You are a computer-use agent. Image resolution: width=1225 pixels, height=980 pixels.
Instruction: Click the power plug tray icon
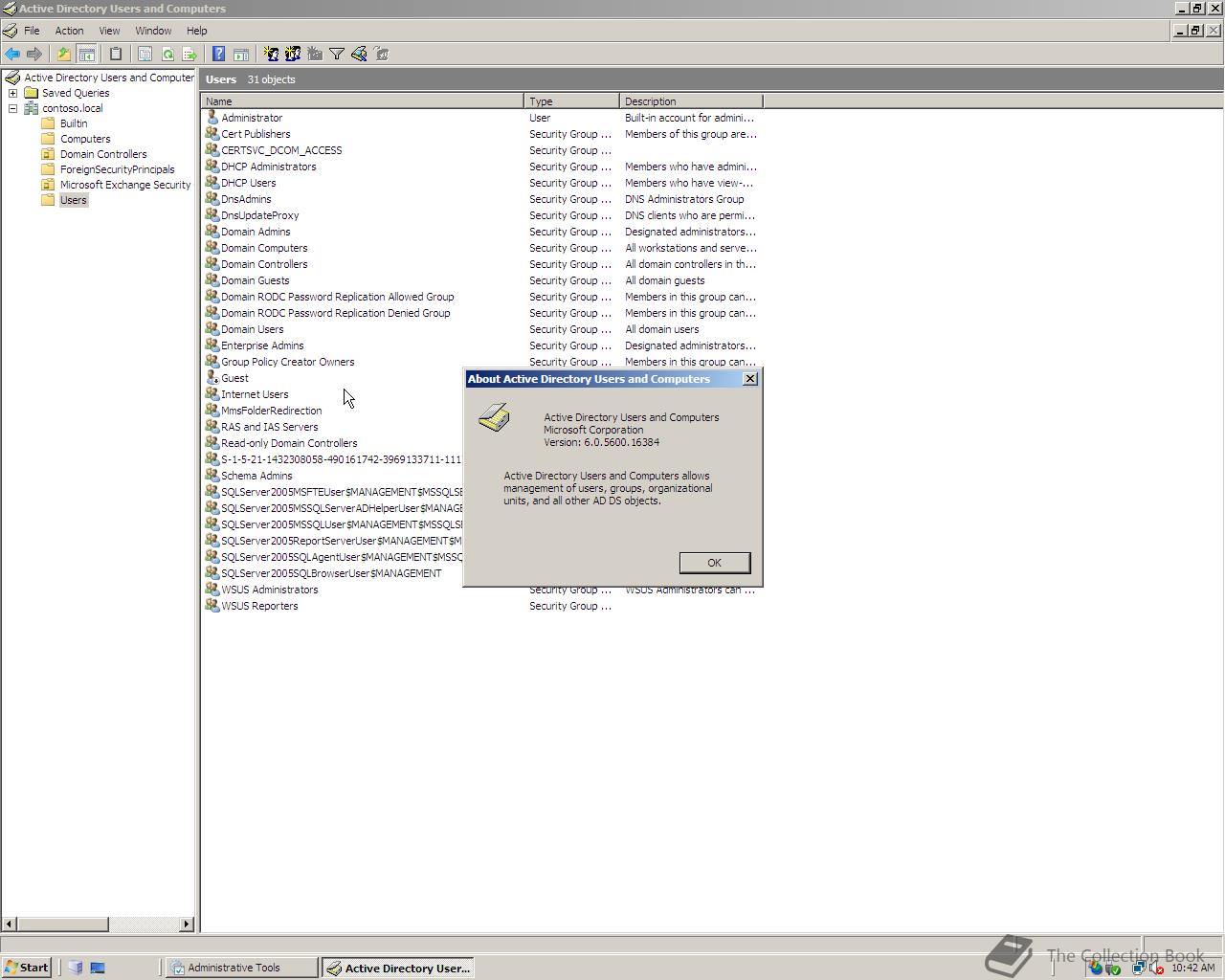[x=1113, y=969]
